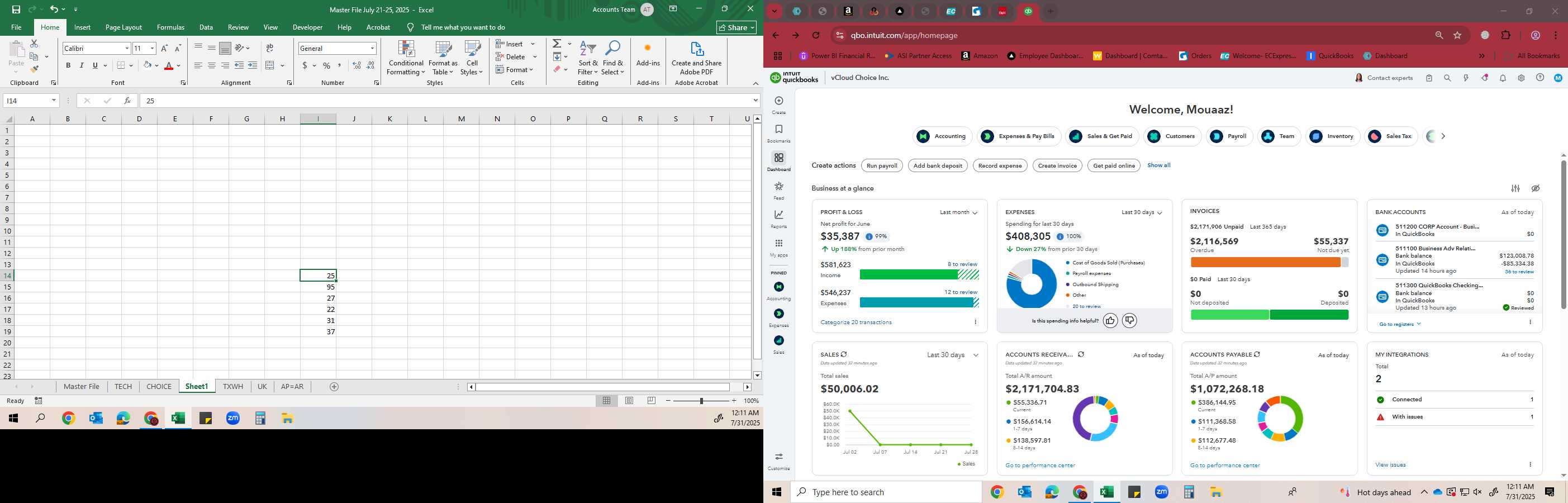Open the Excel File menu
Image resolution: width=1568 pixels, height=503 pixels.
coord(16,27)
